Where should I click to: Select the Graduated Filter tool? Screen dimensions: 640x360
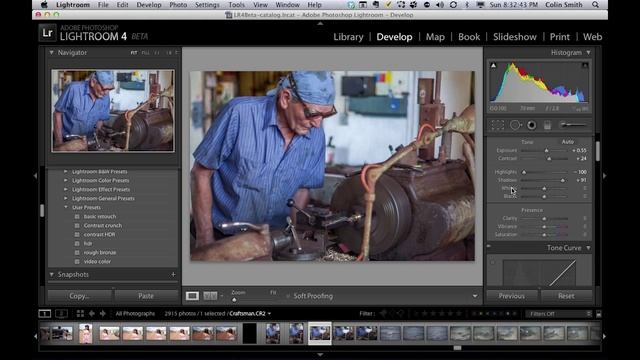click(547, 125)
